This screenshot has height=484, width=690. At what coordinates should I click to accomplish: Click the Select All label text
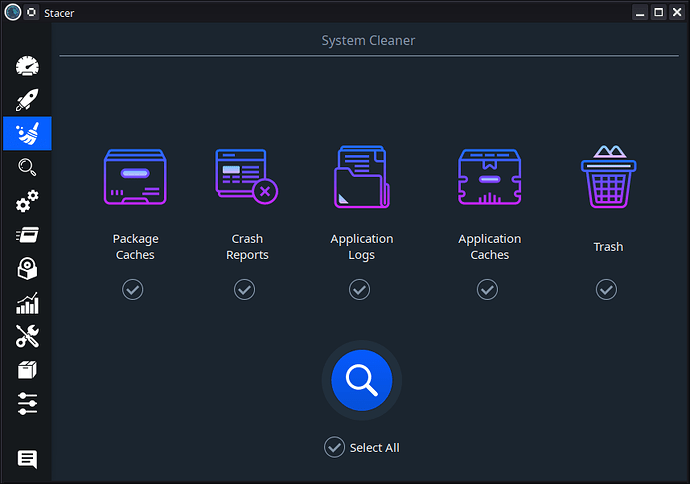tap(374, 448)
